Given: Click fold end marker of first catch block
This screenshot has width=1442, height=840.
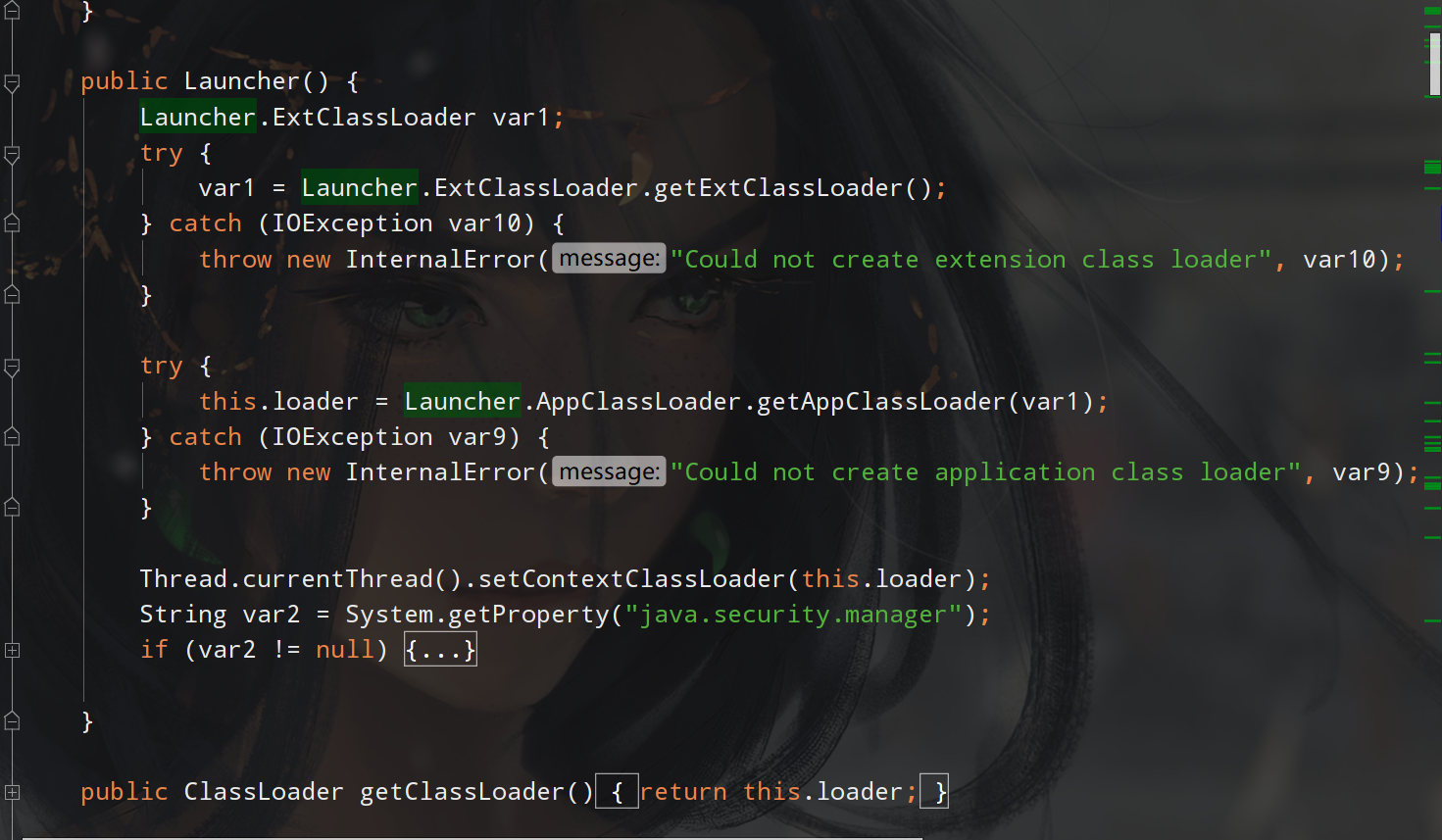Looking at the screenshot, I should pyautogui.click(x=12, y=294).
